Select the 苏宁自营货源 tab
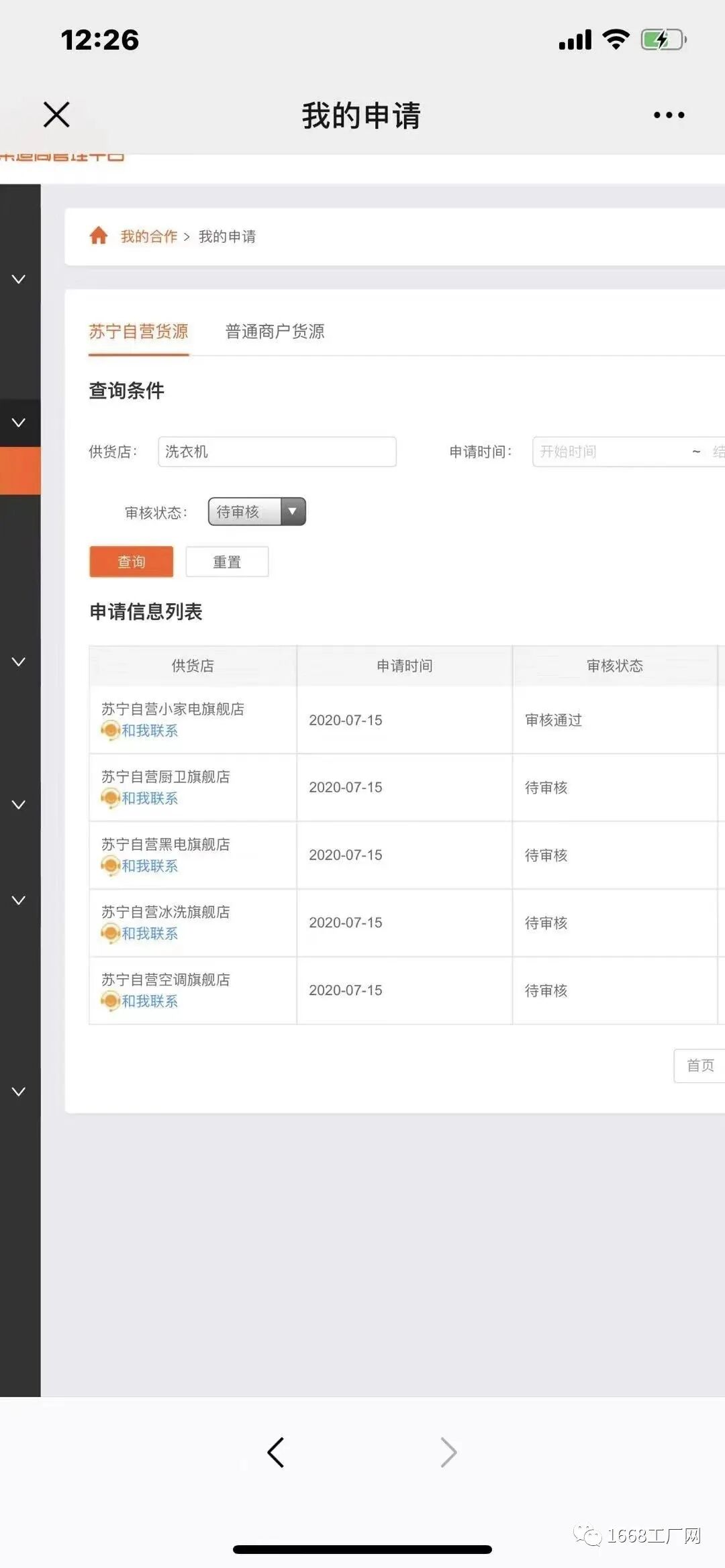Viewport: 725px width, 1568px height. click(138, 331)
